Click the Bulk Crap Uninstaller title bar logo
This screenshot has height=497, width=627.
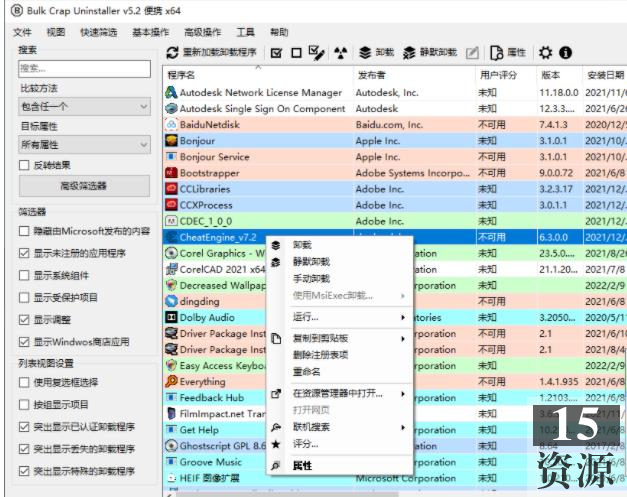pyautogui.click(x=17, y=11)
